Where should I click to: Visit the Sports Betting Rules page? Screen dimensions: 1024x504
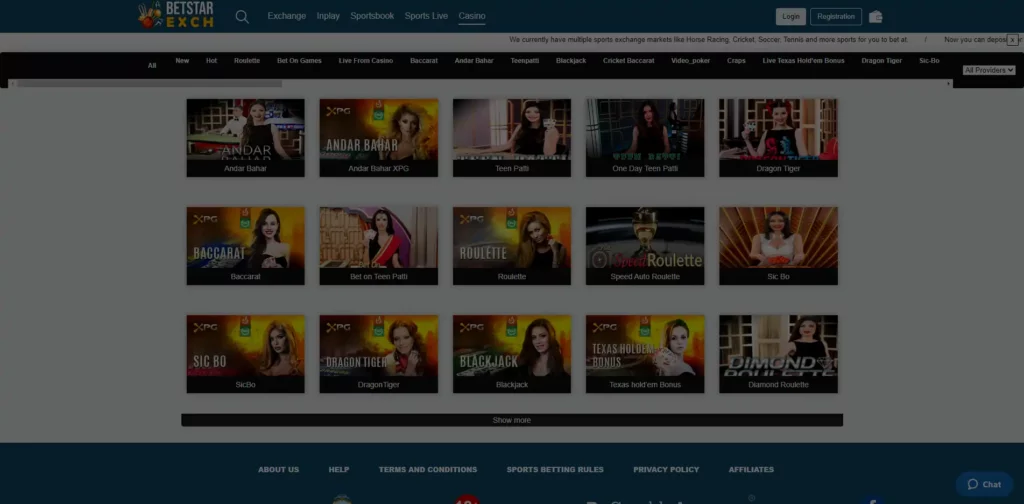click(555, 469)
